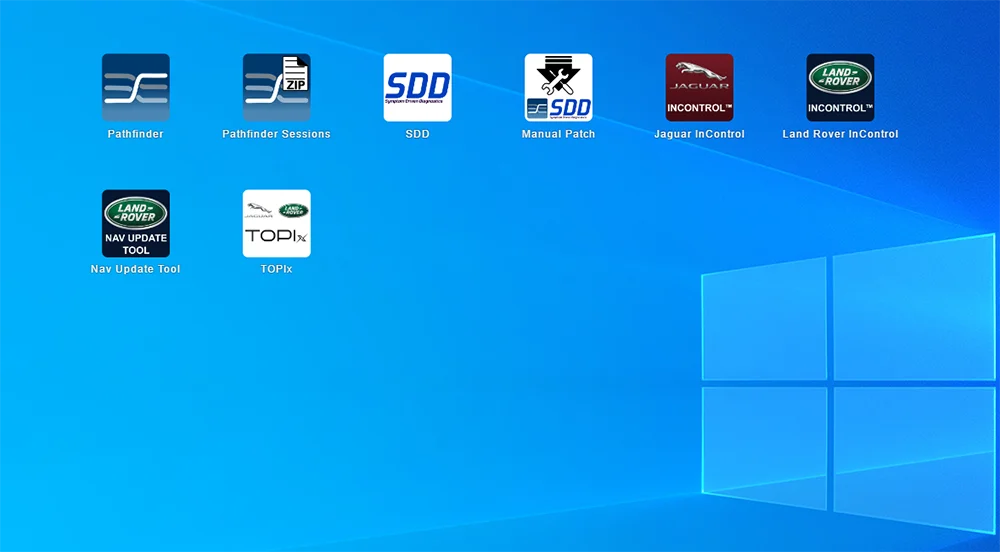Click the "Manual Patch" label text

point(558,134)
